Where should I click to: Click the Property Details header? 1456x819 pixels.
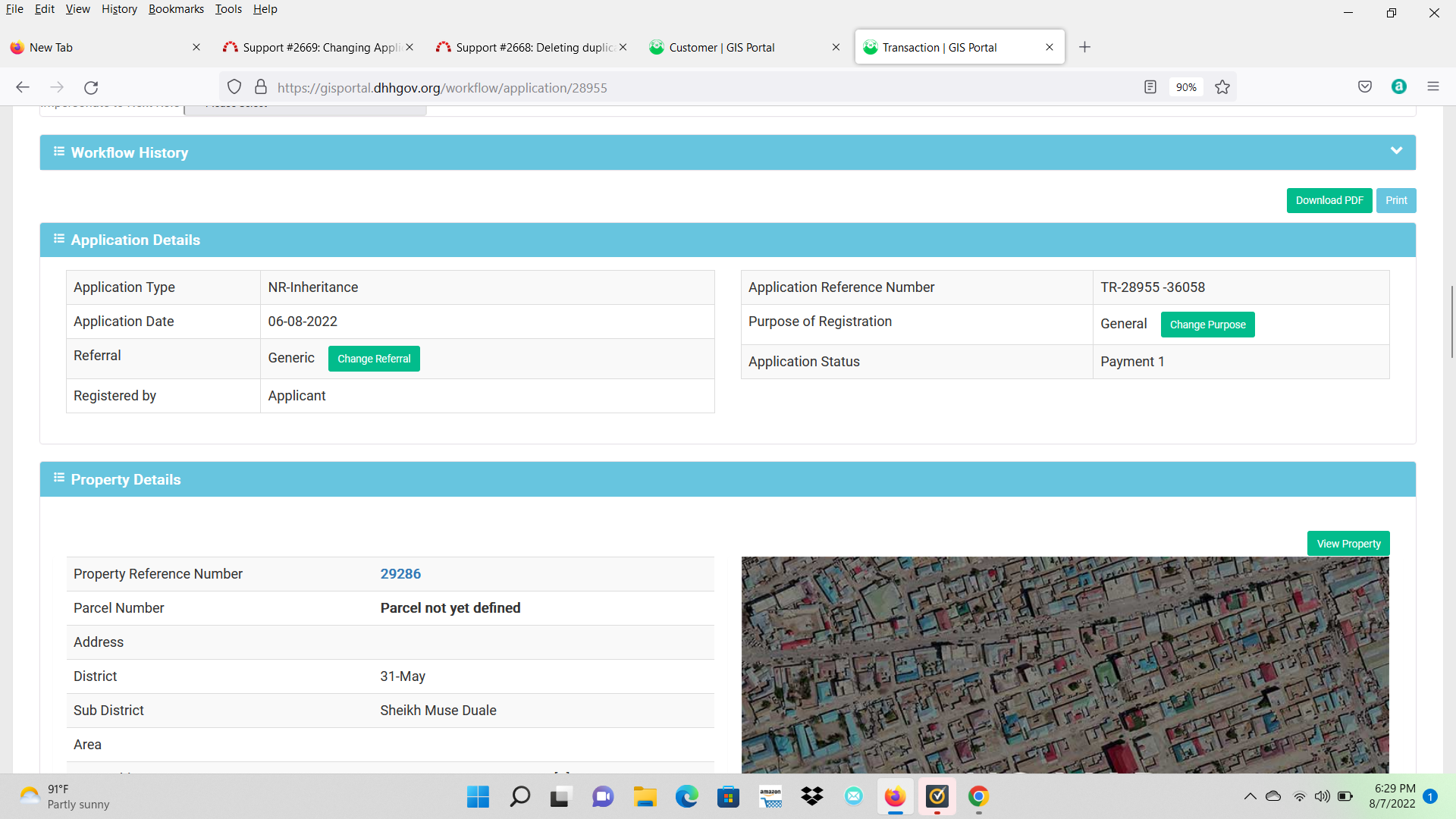coord(728,479)
